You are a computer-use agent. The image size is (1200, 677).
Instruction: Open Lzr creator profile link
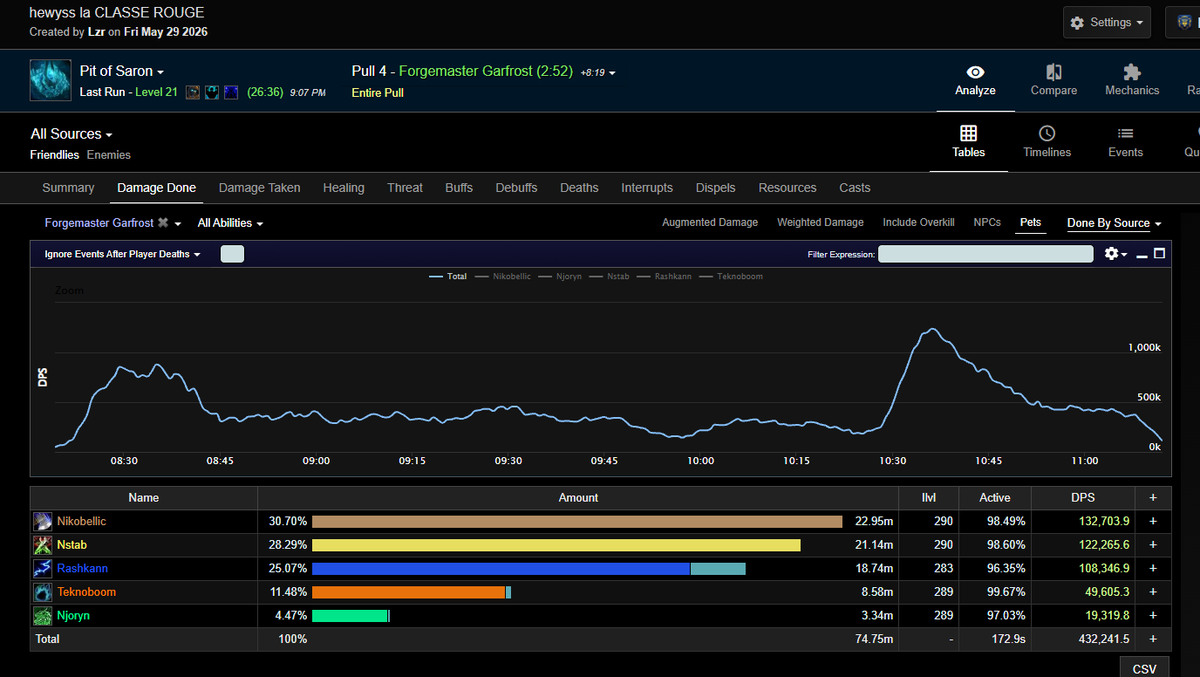(96, 32)
